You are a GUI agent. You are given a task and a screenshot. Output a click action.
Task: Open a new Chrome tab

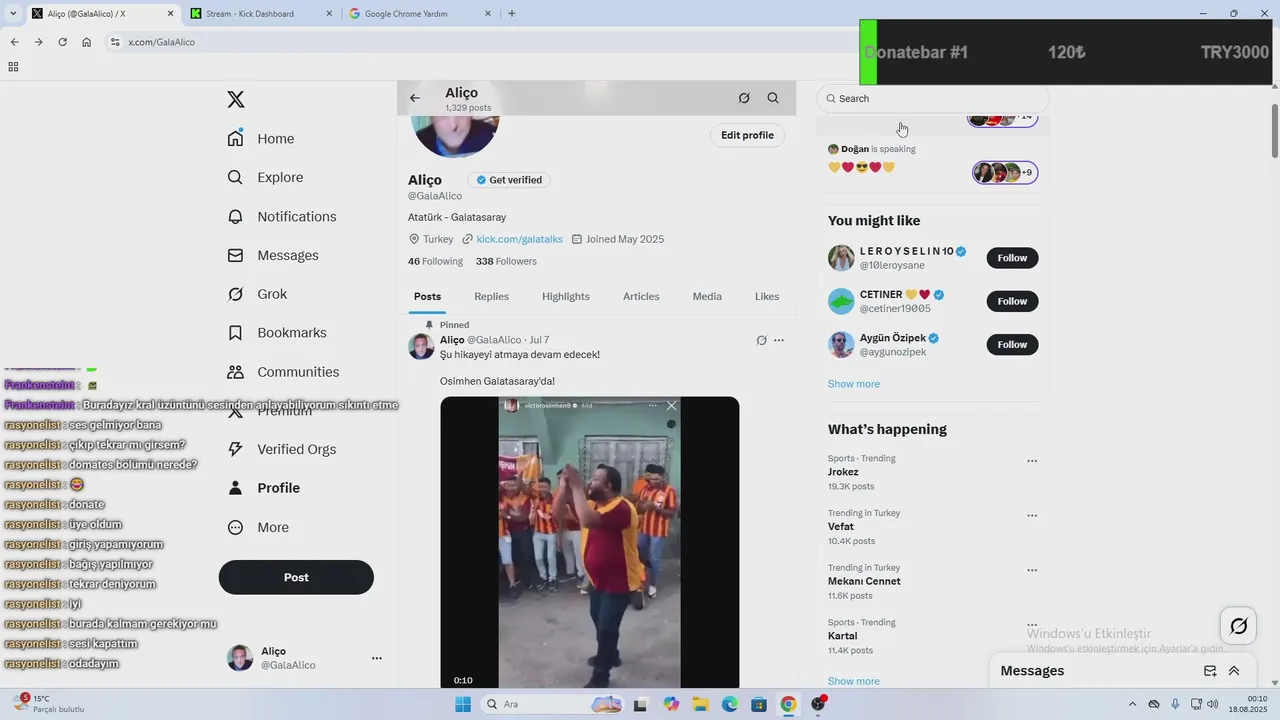click(512, 14)
